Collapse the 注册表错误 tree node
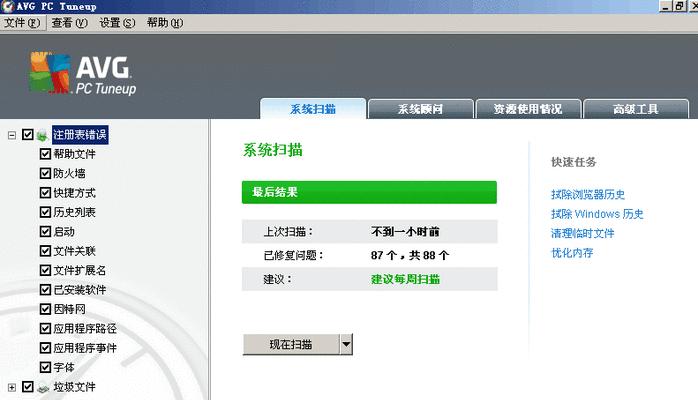The image size is (698, 400). coord(12,135)
